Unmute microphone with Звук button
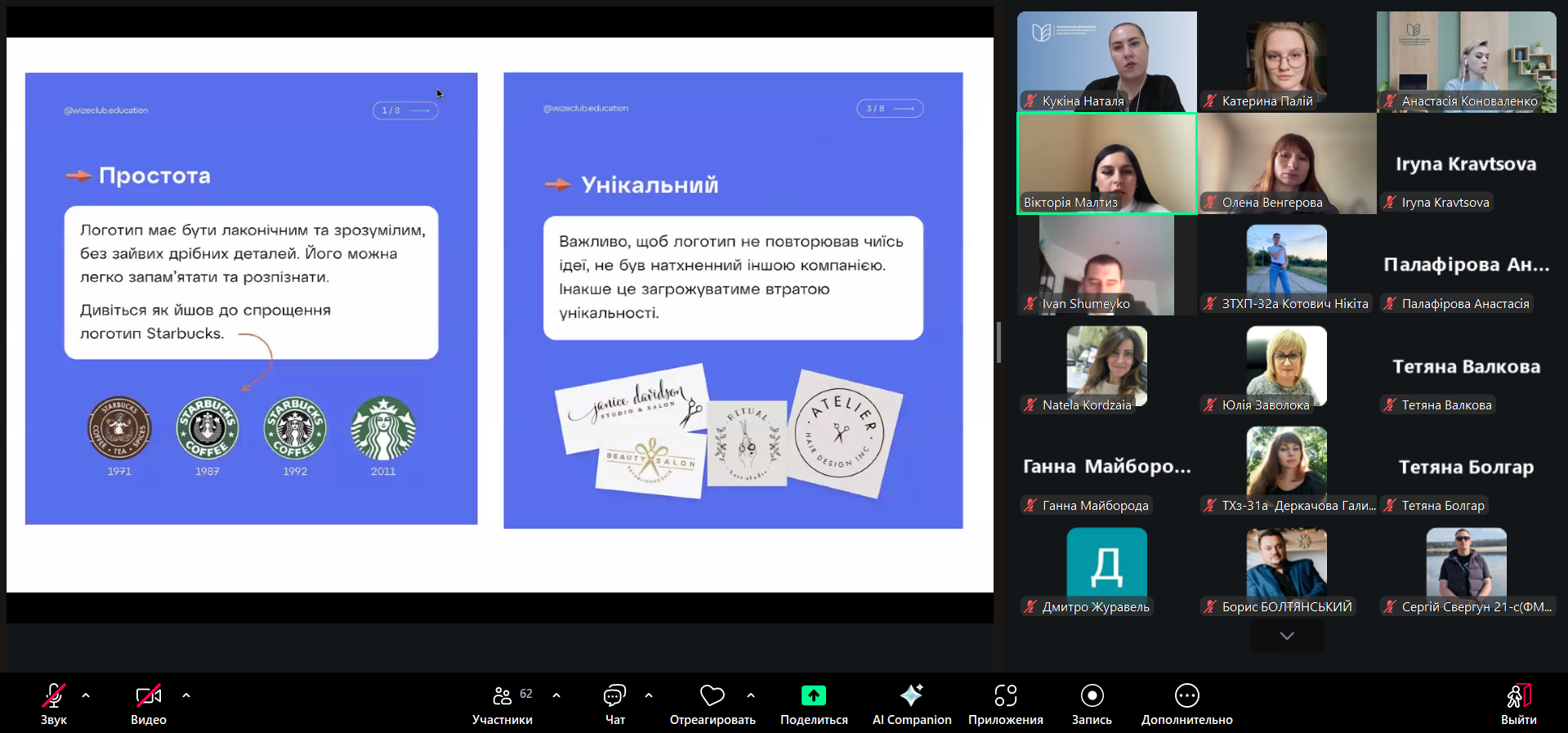Viewport: 1568px width, 733px height. [x=54, y=704]
